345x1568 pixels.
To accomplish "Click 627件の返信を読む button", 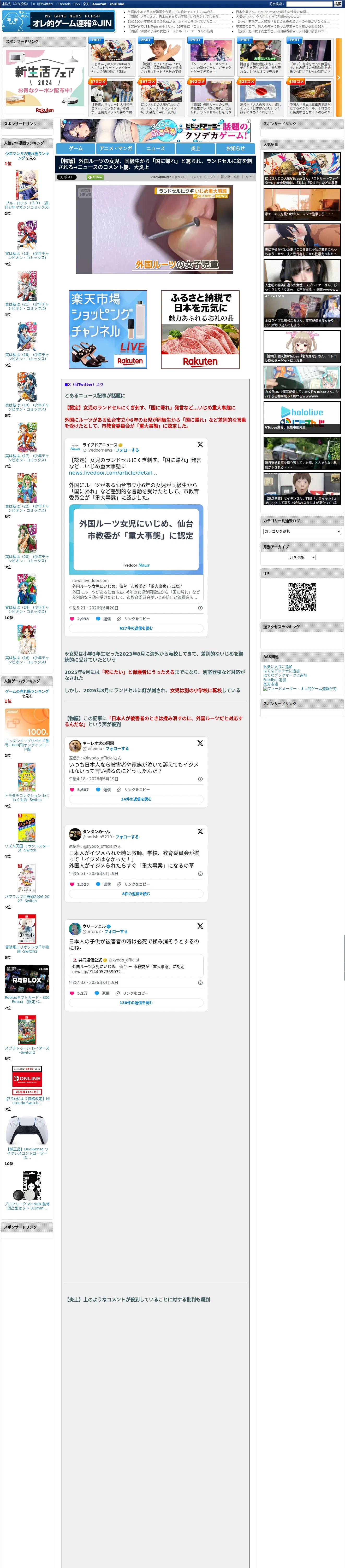I will pos(136,628).
